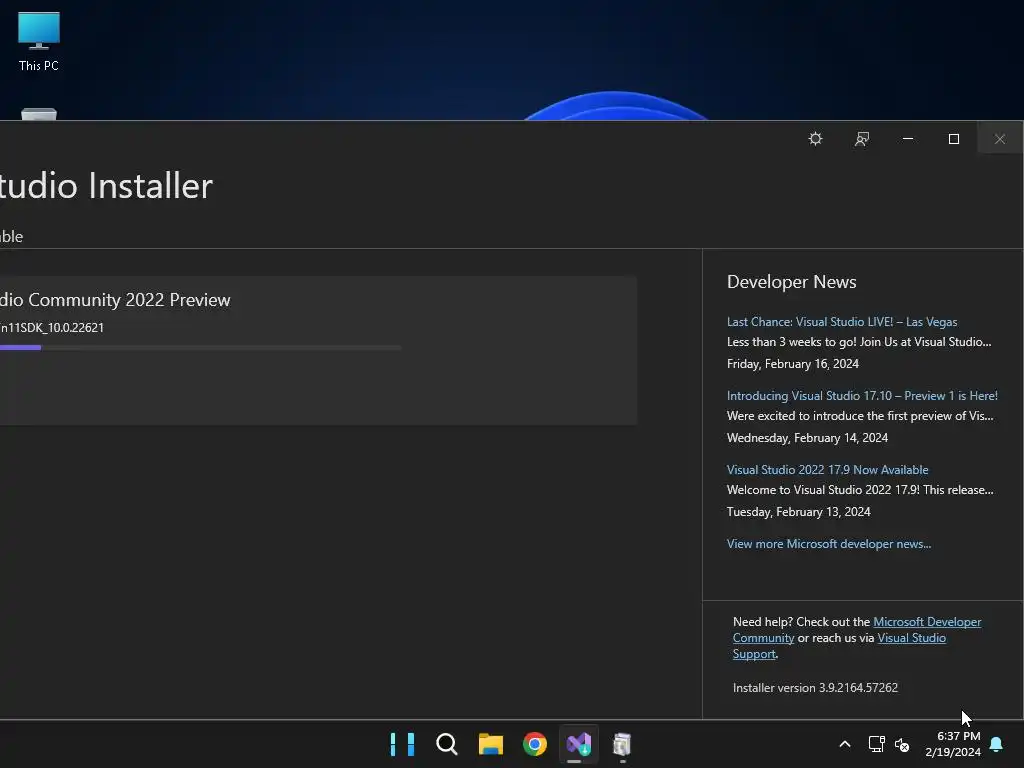This screenshot has height=768, width=1024.
Task: Open Introducing Visual Studio 17.10 Preview 1 article
Action: coord(862,396)
